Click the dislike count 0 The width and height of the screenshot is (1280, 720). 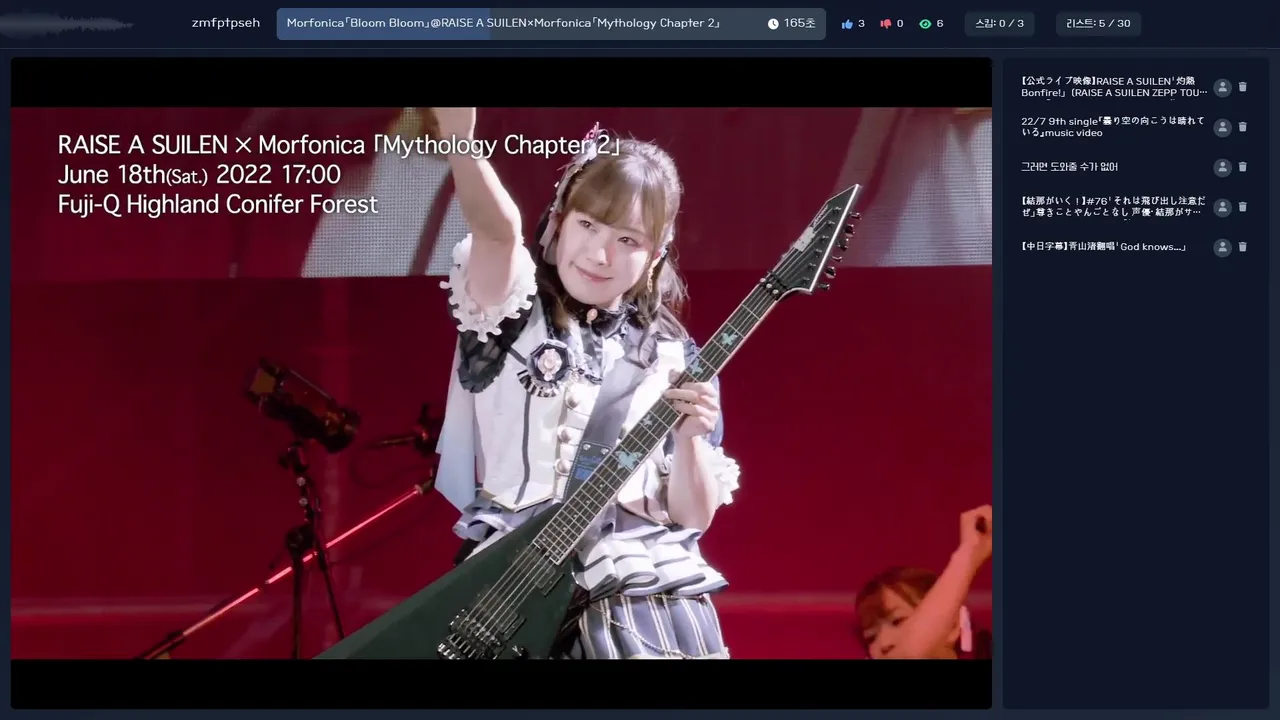[x=900, y=24]
